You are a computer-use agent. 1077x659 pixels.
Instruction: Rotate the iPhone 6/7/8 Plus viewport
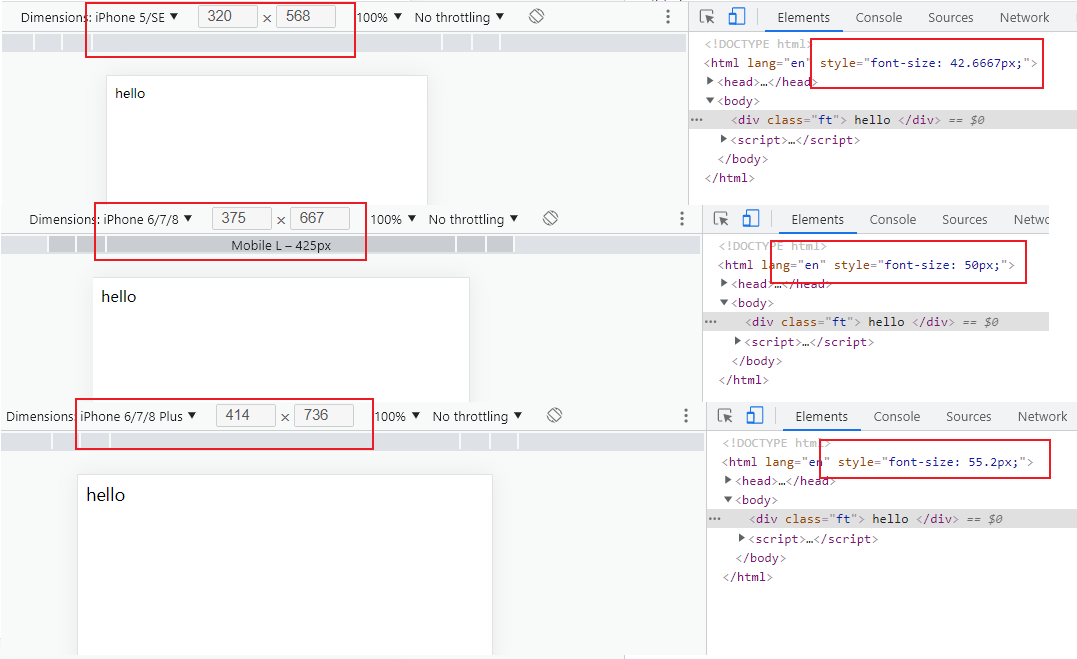click(x=554, y=415)
